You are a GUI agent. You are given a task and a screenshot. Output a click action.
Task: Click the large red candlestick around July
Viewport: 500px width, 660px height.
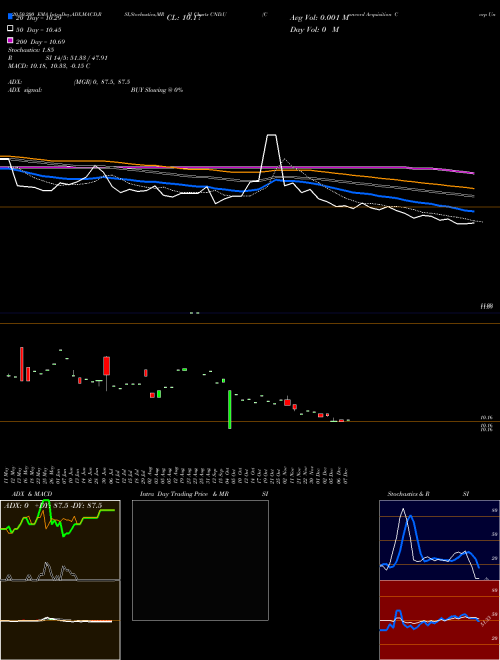click(x=106, y=366)
